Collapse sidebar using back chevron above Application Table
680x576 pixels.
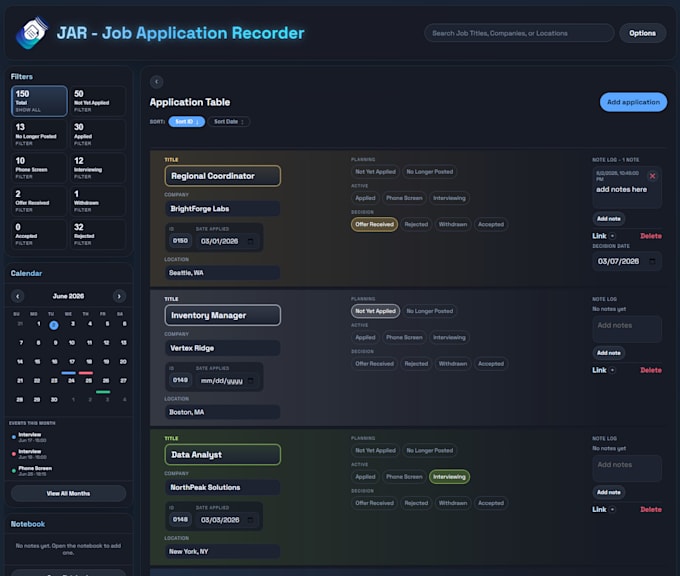coord(157,82)
